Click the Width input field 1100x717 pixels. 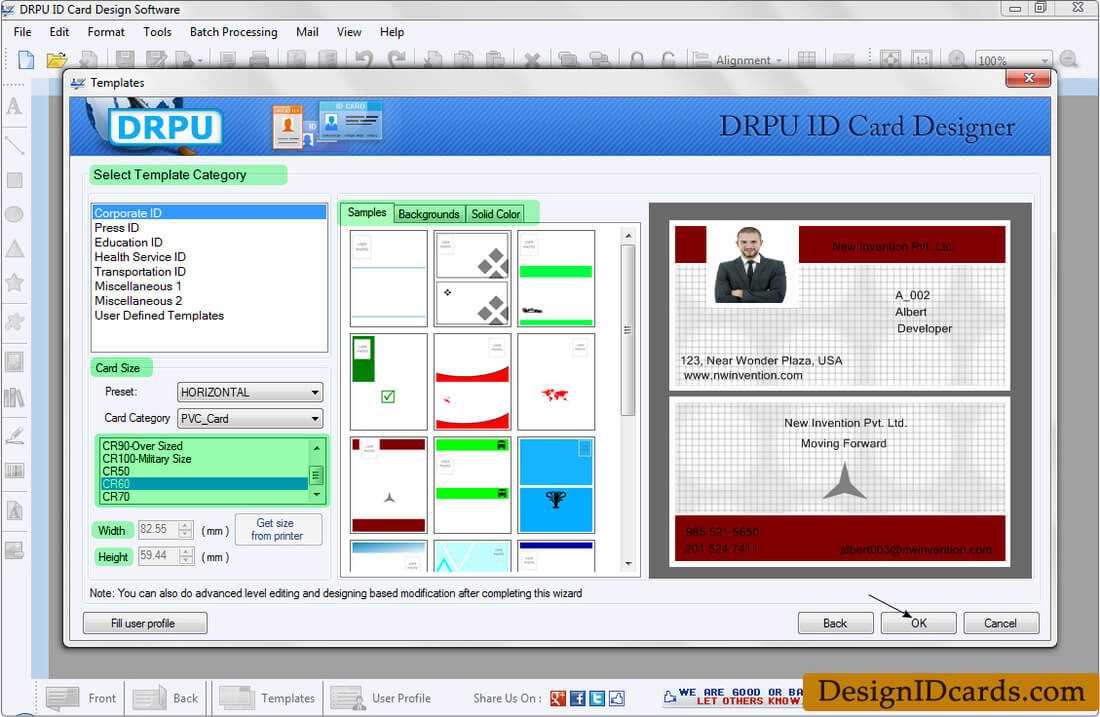tap(159, 529)
